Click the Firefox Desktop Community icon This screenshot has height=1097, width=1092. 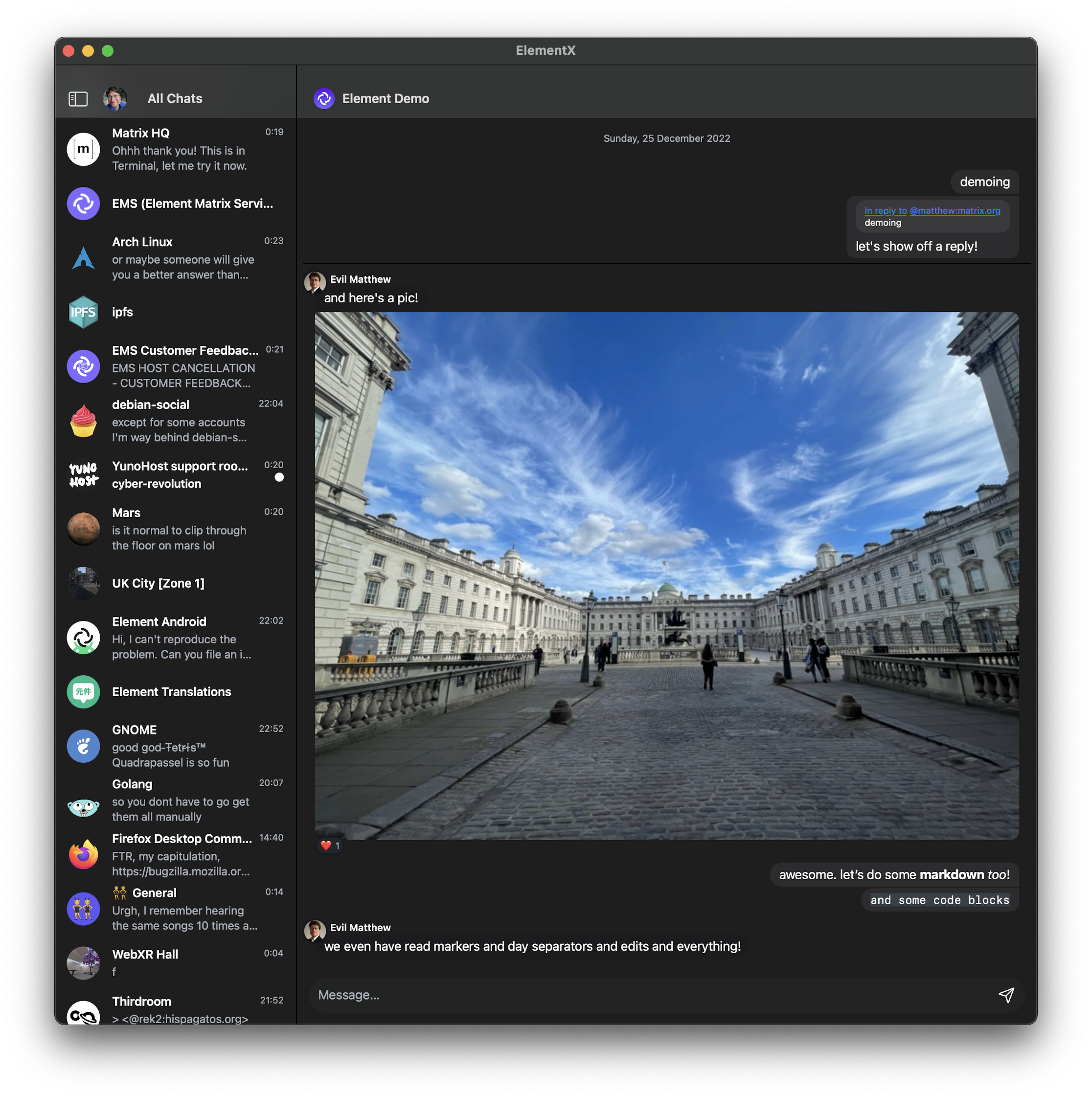pyautogui.click(x=84, y=854)
